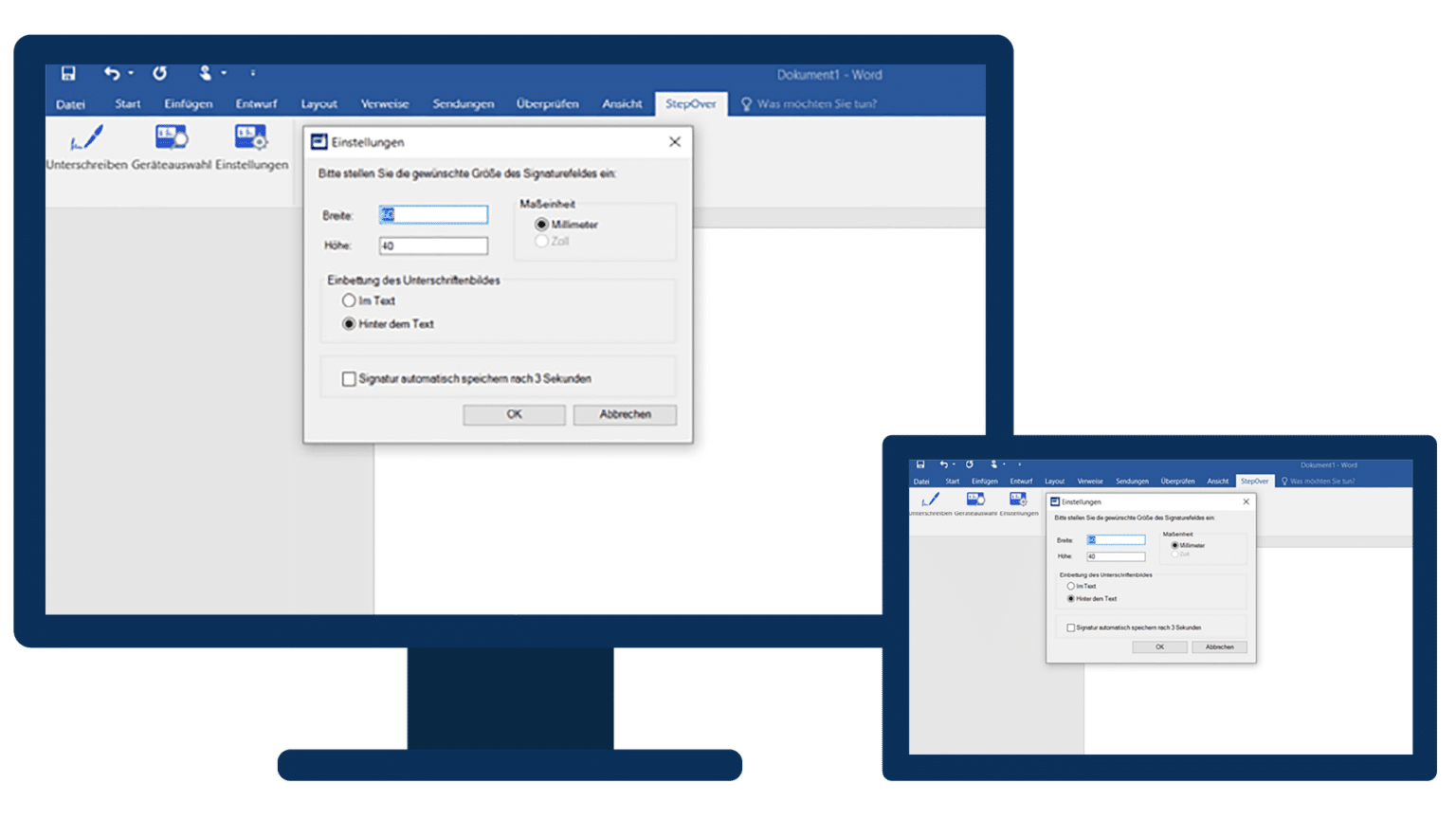Viewport: 1456px width, 819px height.
Task: Select the Millimeter radio button
Action: point(541,224)
